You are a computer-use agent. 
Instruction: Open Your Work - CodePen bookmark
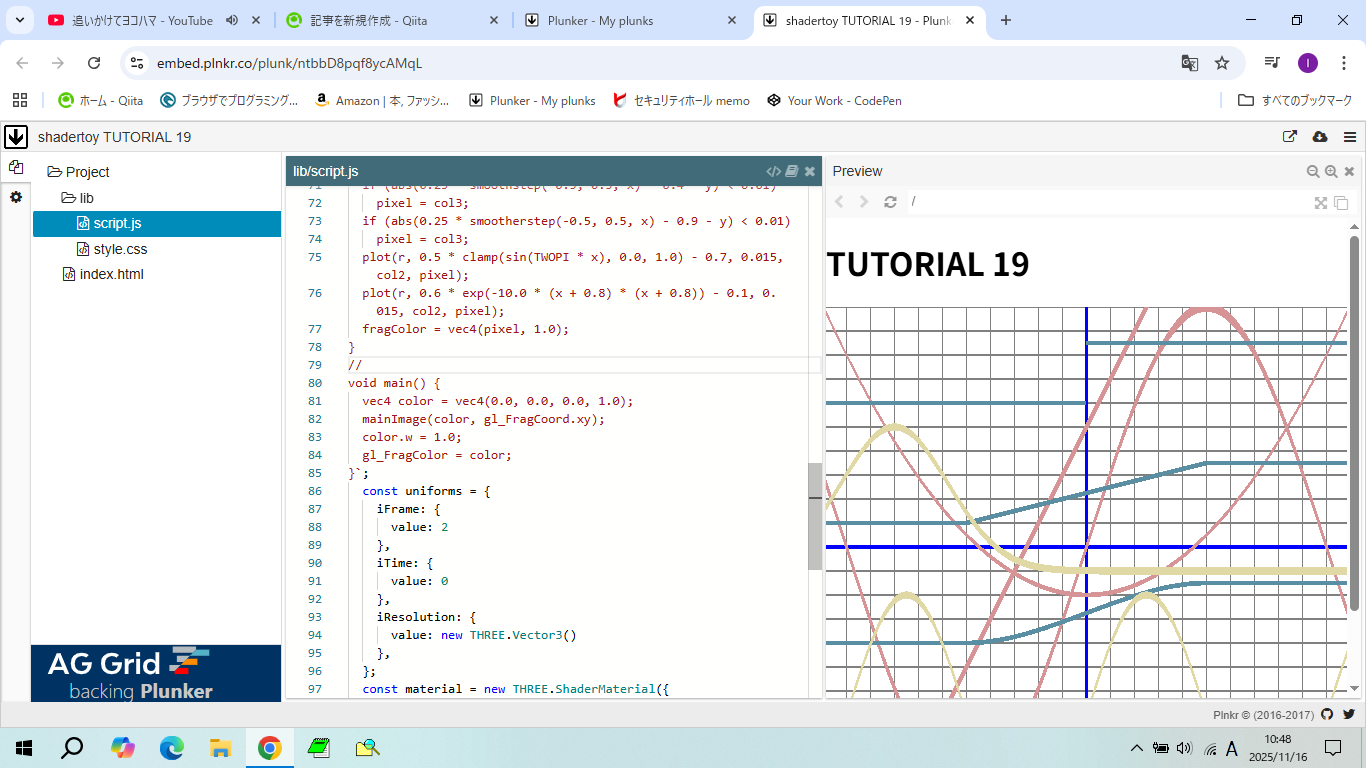tap(834, 100)
